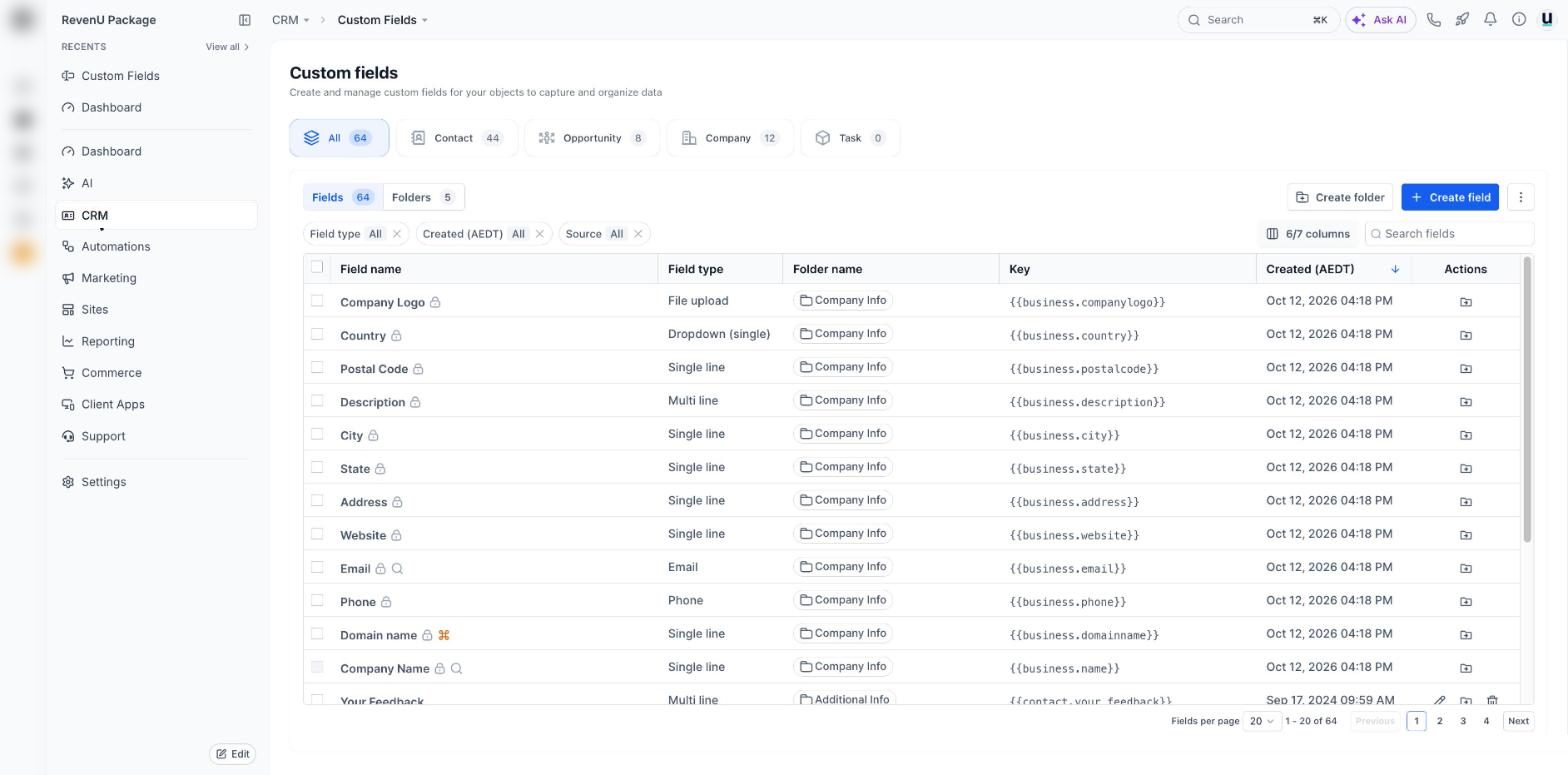Click move-to-folder icon for Email row
Image resolution: width=1568 pixels, height=775 pixels.
pos(1466,568)
